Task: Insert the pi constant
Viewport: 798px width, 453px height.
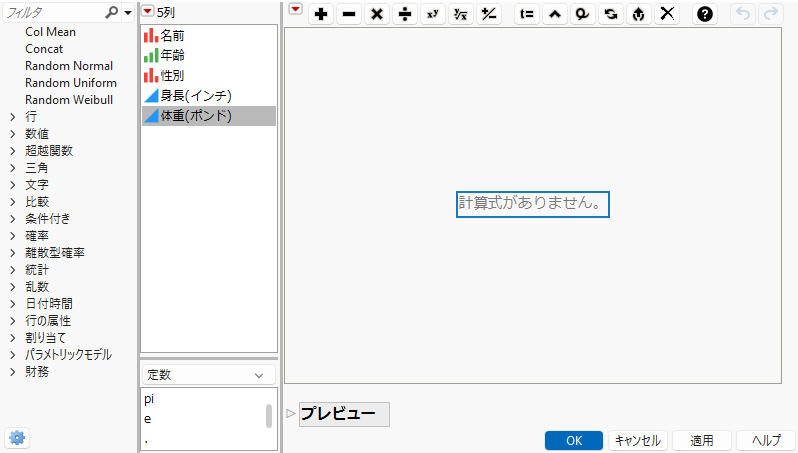Action: (149, 399)
